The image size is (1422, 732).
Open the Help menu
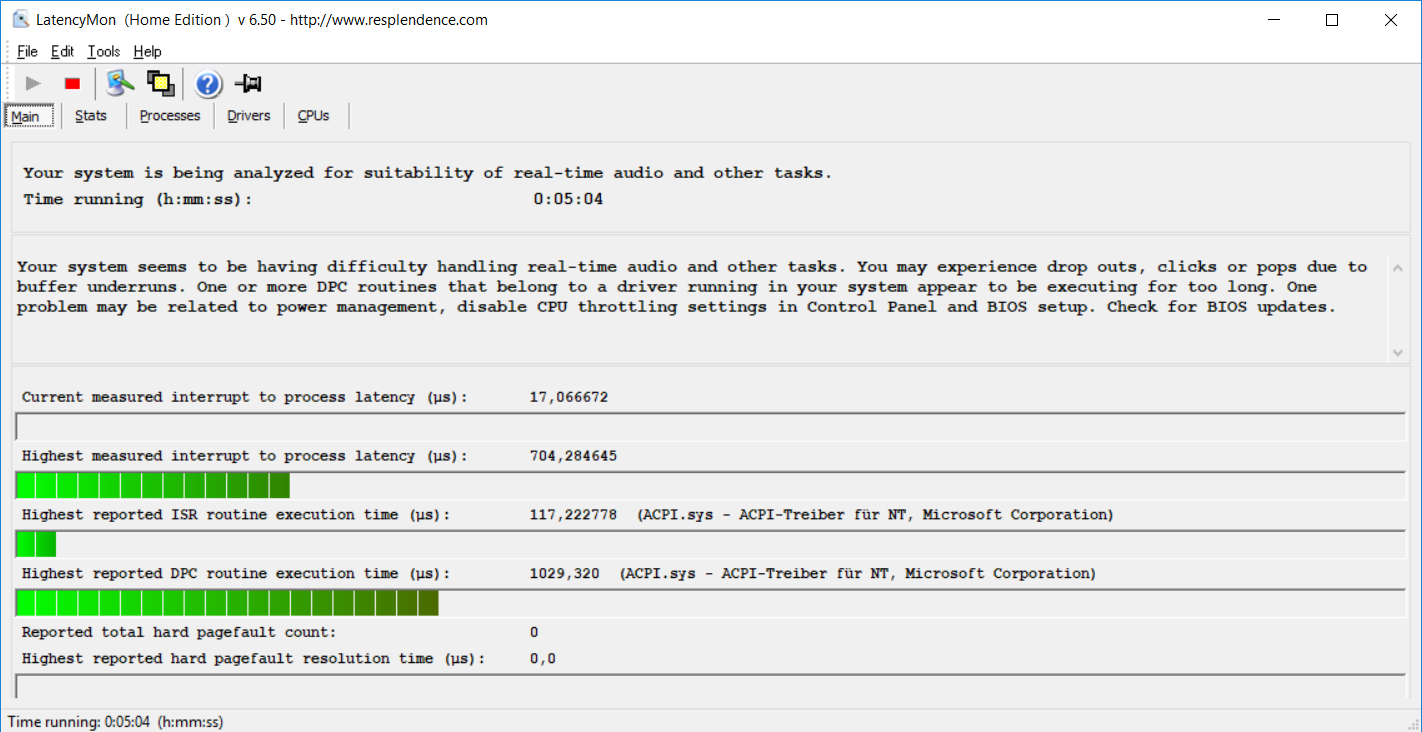147,52
